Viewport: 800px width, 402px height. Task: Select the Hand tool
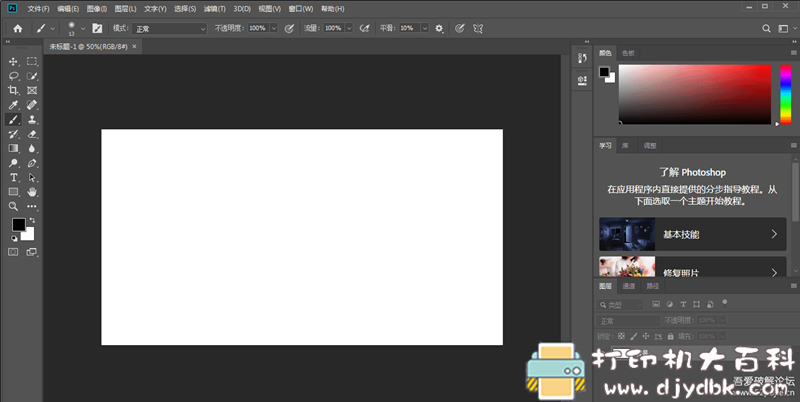click(32, 192)
